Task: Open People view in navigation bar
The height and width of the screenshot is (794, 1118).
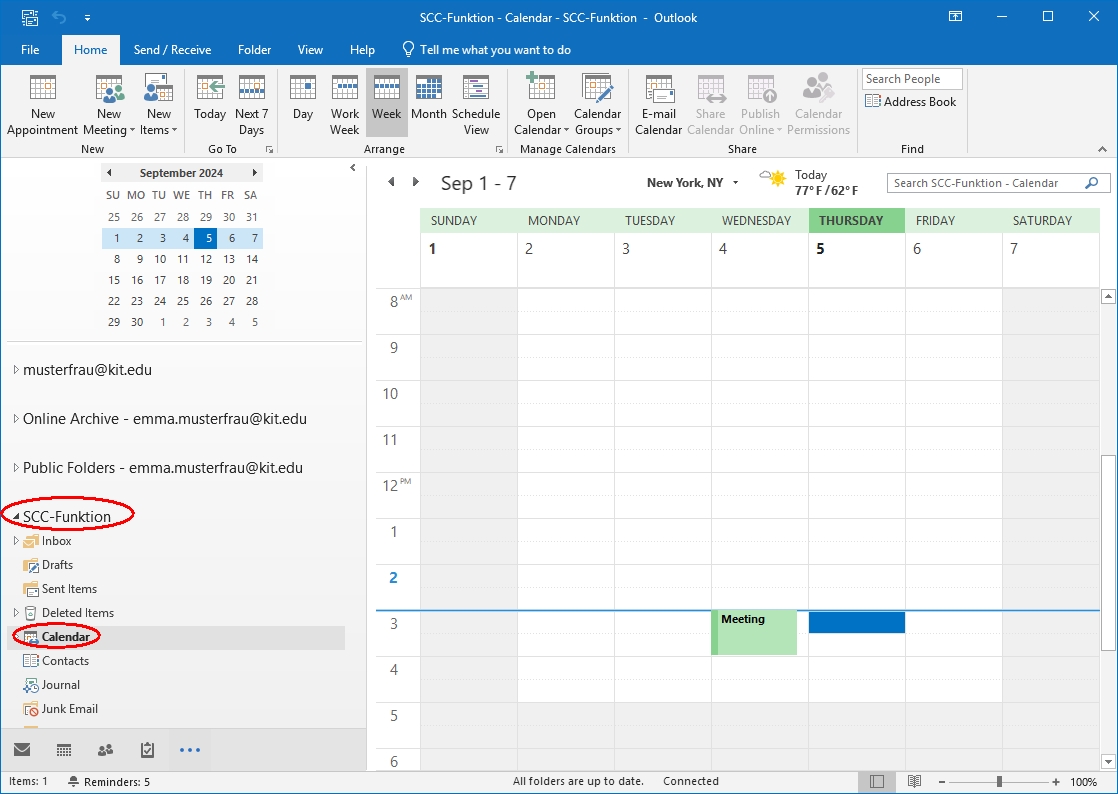Action: coord(105,750)
